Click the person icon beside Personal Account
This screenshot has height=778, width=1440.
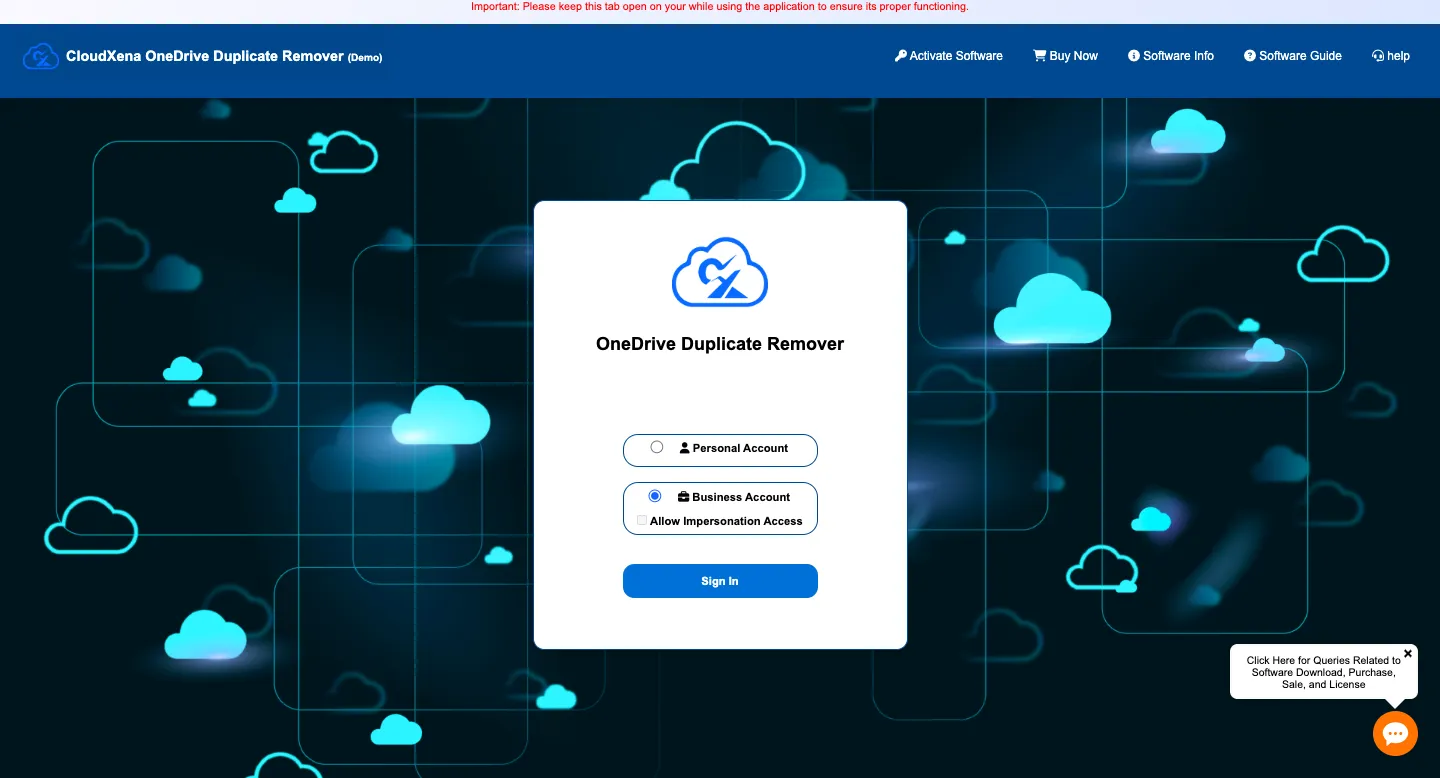(x=685, y=448)
